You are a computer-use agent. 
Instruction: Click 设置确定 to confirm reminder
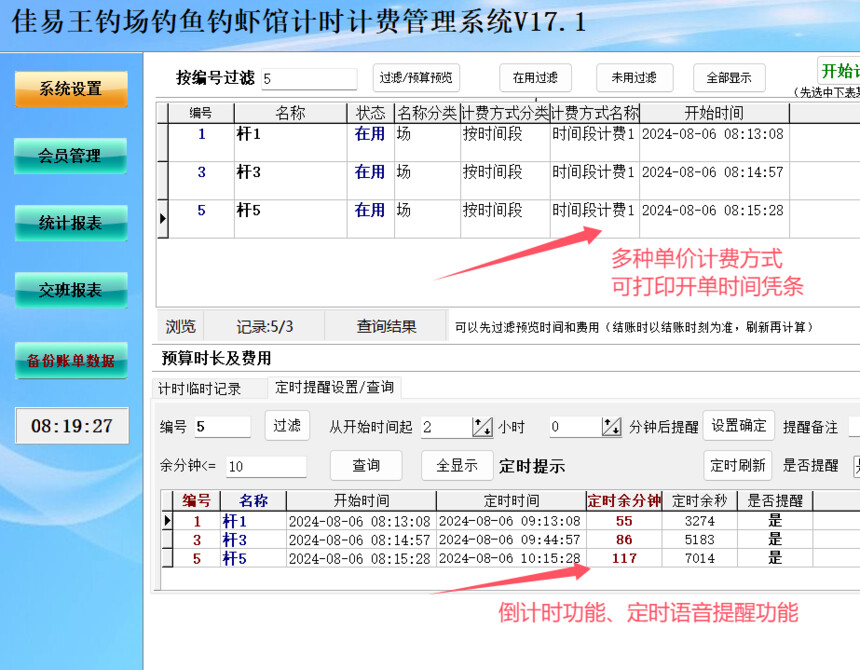(x=739, y=426)
